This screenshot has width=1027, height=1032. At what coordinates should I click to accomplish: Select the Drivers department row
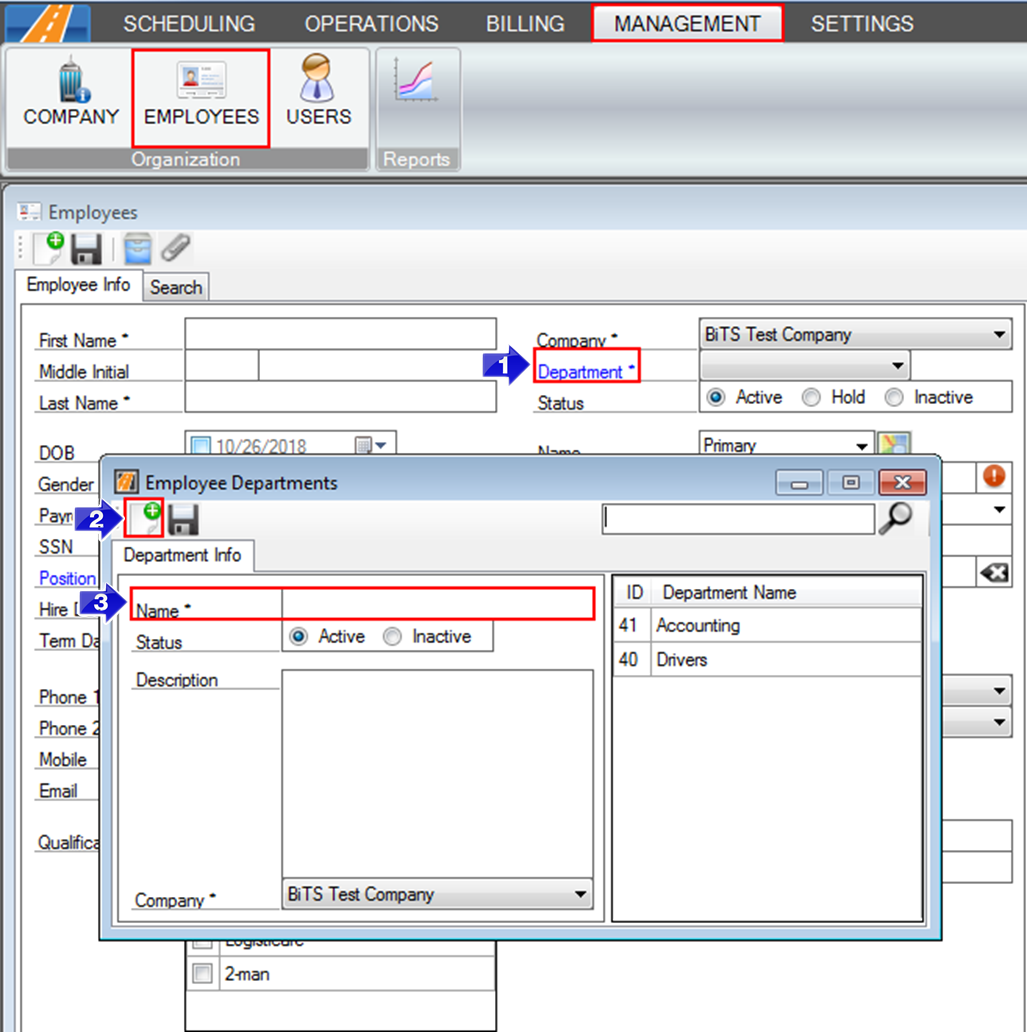pyautogui.click(x=768, y=659)
